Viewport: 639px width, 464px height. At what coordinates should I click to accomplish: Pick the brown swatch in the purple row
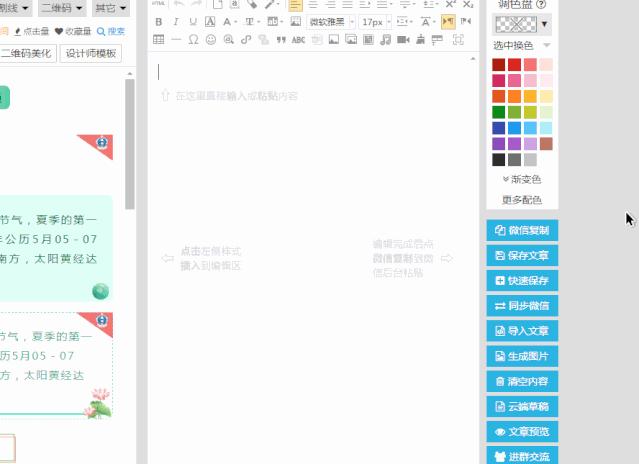pos(546,144)
